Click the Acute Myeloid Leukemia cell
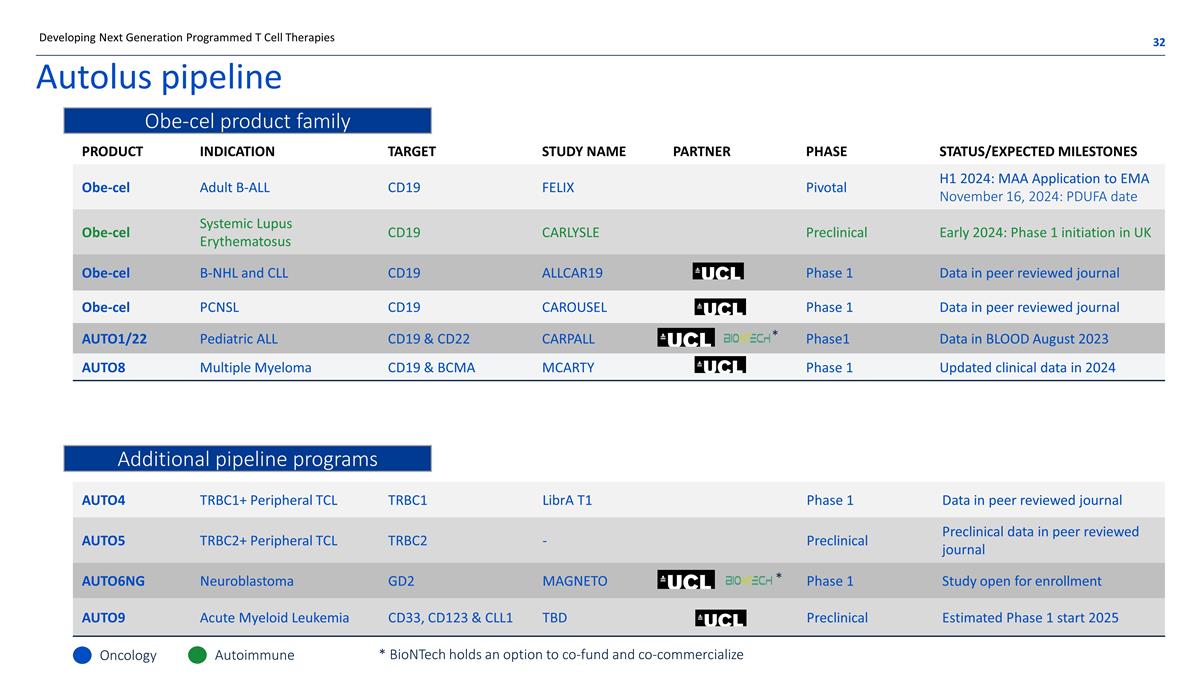This screenshot has width=1200, height=675. pyautogui.click(x=275, y=618)
